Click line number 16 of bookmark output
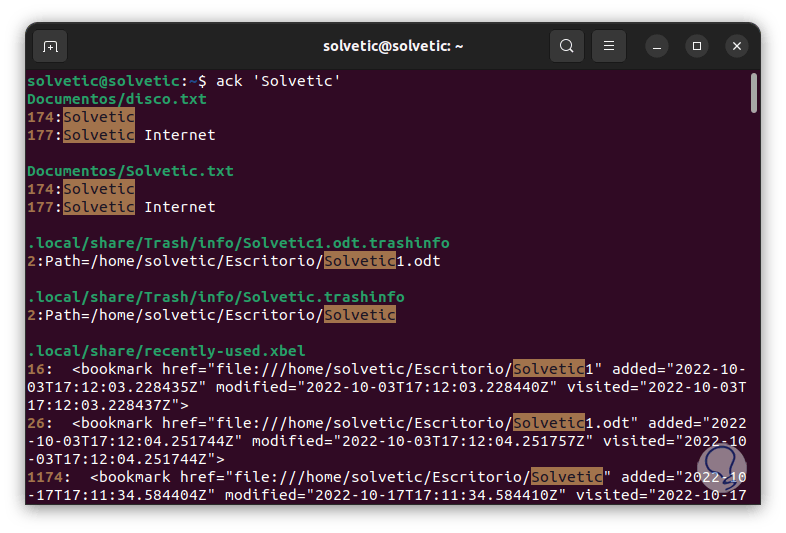Viewport: 786px width, 533px height. tap(36, 369)
